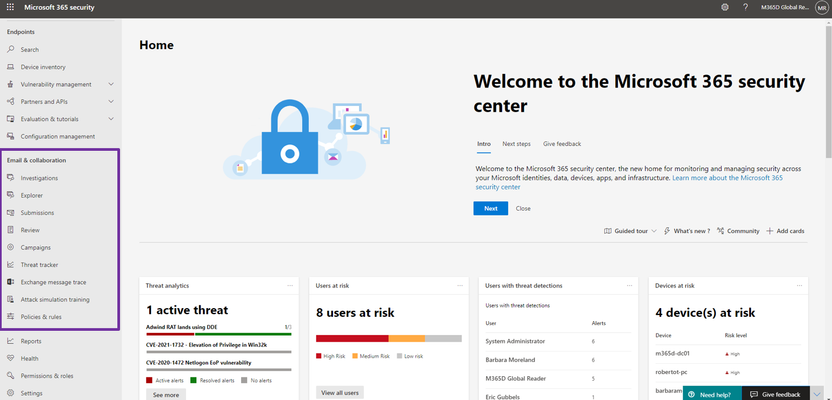Click the page vertical scrollbar

(828, 90)
